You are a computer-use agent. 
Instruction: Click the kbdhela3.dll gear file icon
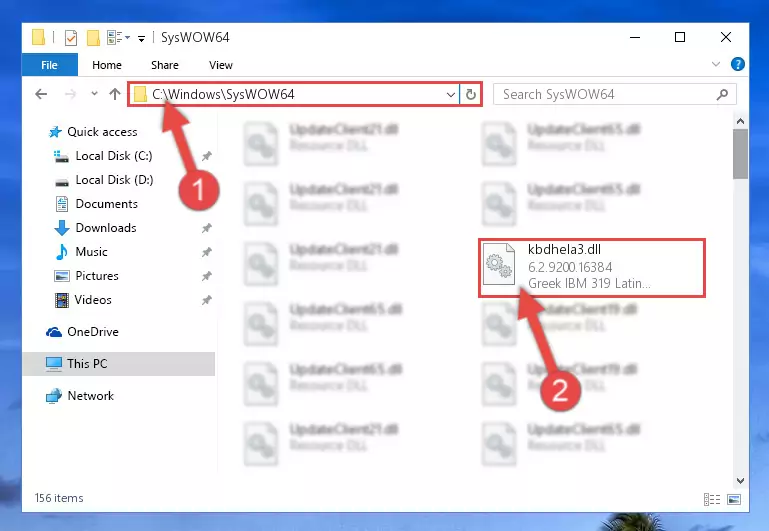coord(499,265)
